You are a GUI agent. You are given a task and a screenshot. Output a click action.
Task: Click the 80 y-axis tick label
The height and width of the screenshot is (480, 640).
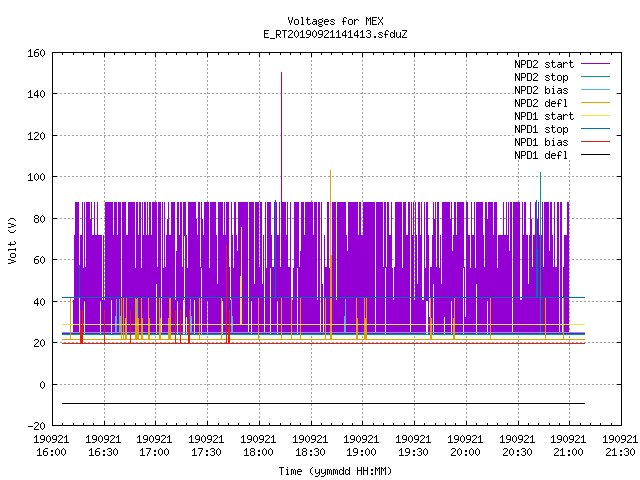(39, 219)
